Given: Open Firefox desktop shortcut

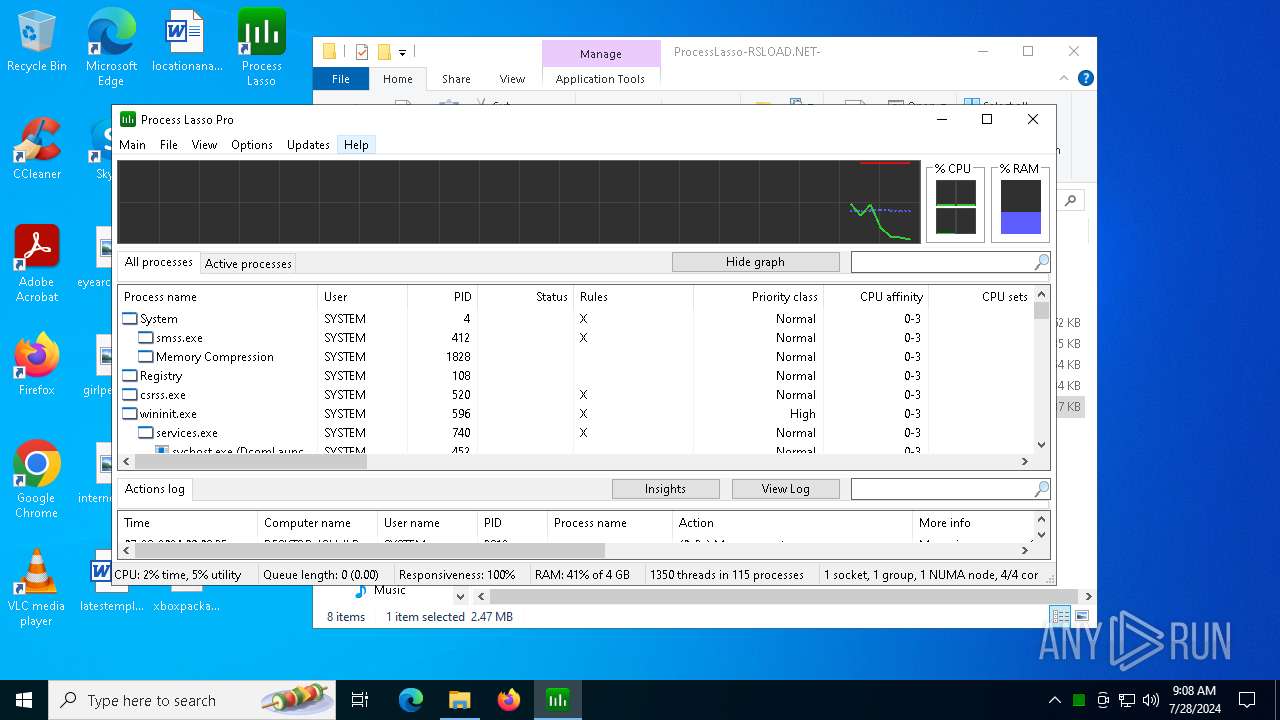Looking at the screenshot, I should pyautogui.click(x=37, y=364).
